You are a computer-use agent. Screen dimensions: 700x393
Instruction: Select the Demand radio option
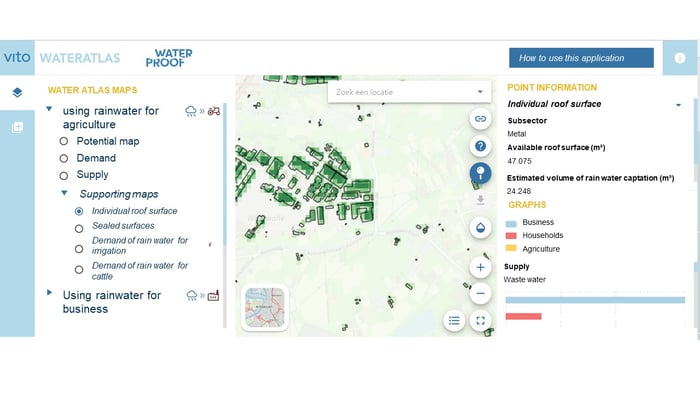coord(64,159)
